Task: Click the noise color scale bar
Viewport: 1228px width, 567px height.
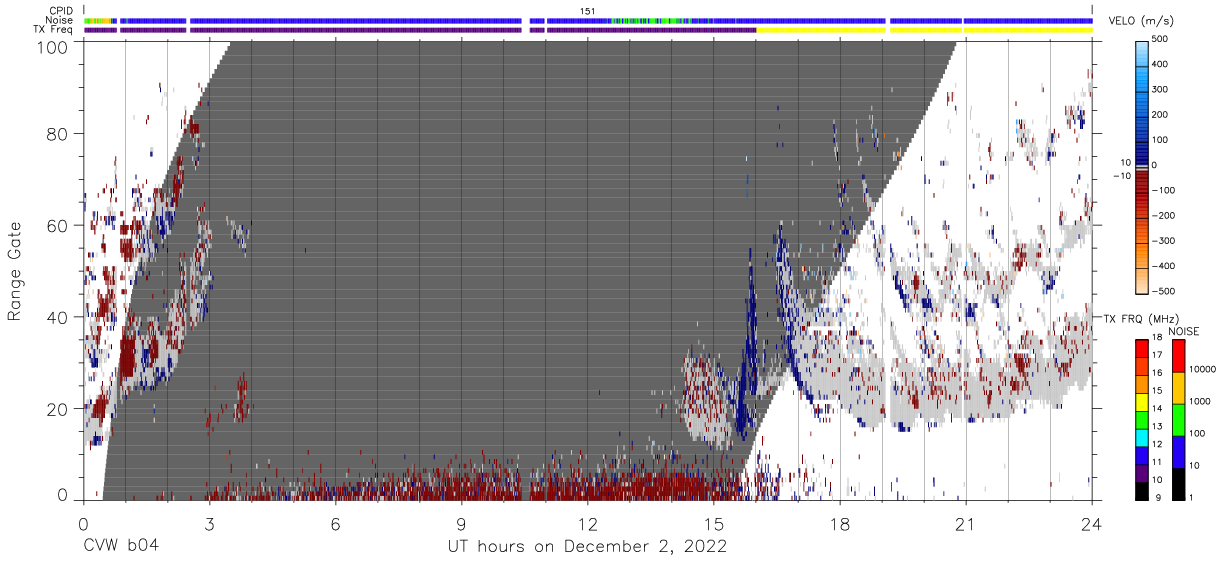Action: pos(1178,418)
